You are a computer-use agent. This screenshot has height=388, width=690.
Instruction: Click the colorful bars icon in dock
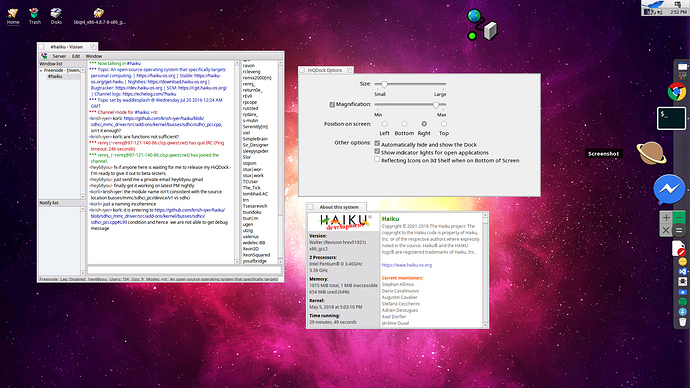coord(683,76)
